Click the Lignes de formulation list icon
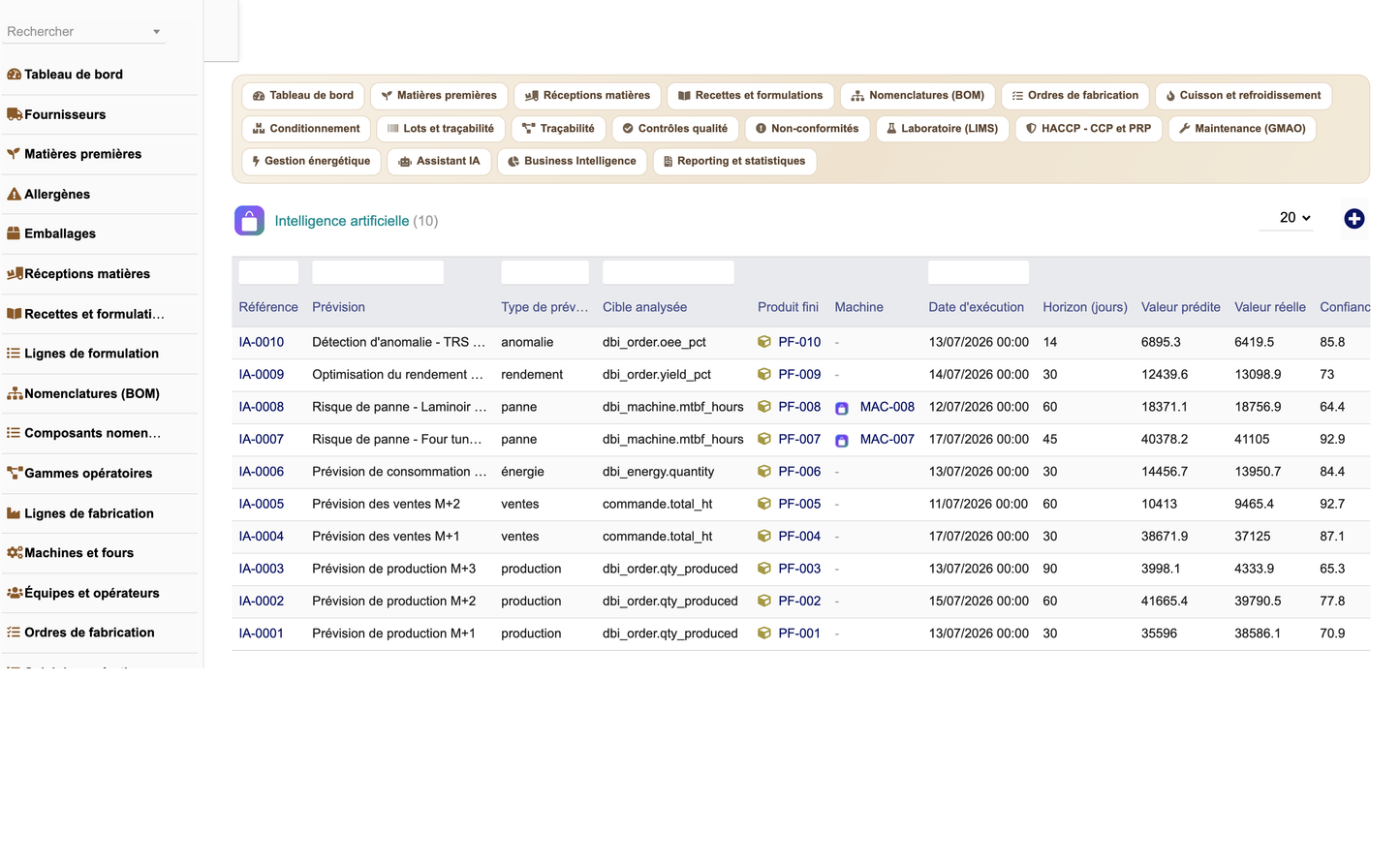The height and width of the screenshot is (866, 1400). (x=14, y=354)
